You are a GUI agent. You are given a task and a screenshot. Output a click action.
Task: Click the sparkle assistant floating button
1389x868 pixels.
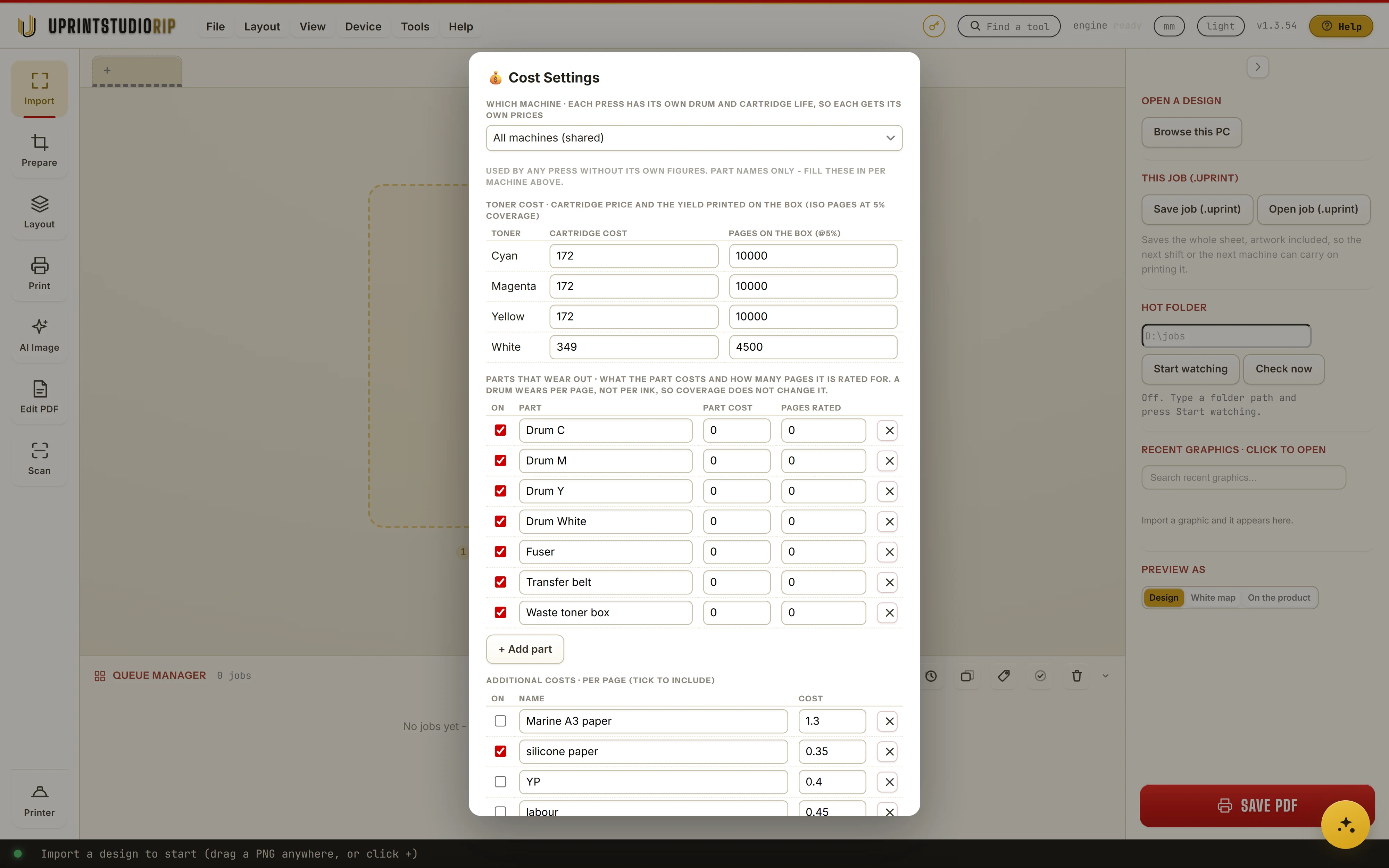1345,824
